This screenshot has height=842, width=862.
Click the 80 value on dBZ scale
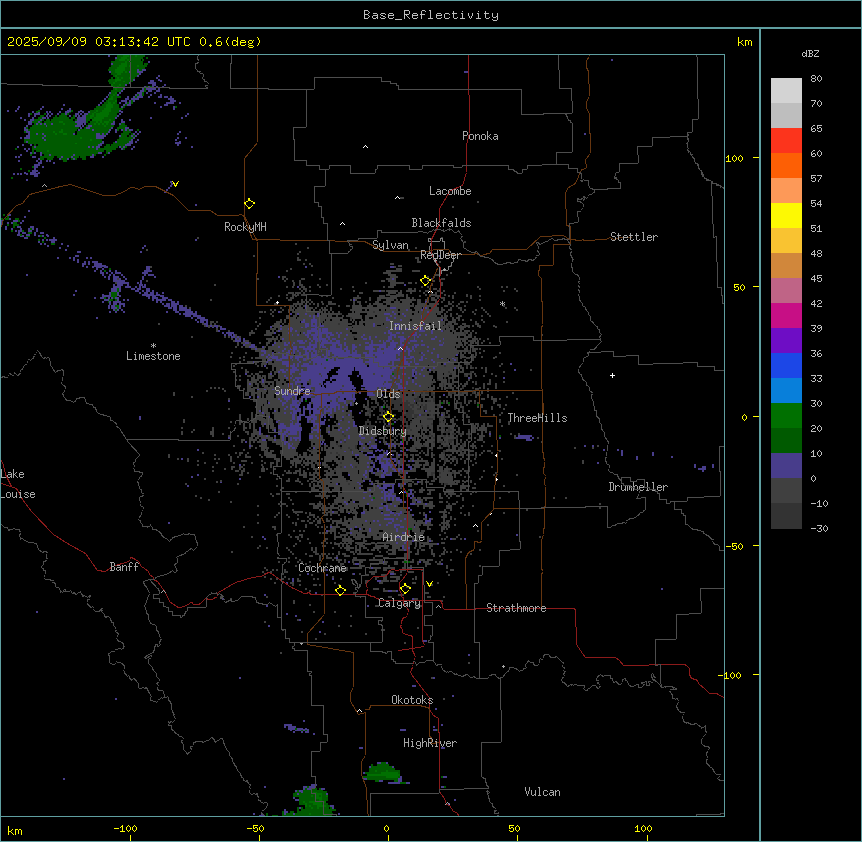816,79
